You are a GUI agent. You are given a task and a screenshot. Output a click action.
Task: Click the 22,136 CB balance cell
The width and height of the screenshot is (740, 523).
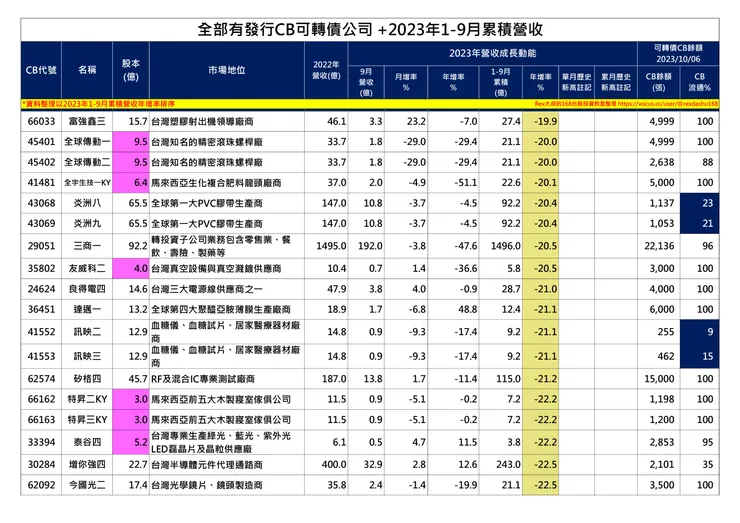pyautogui.click(x=659, y=246)
